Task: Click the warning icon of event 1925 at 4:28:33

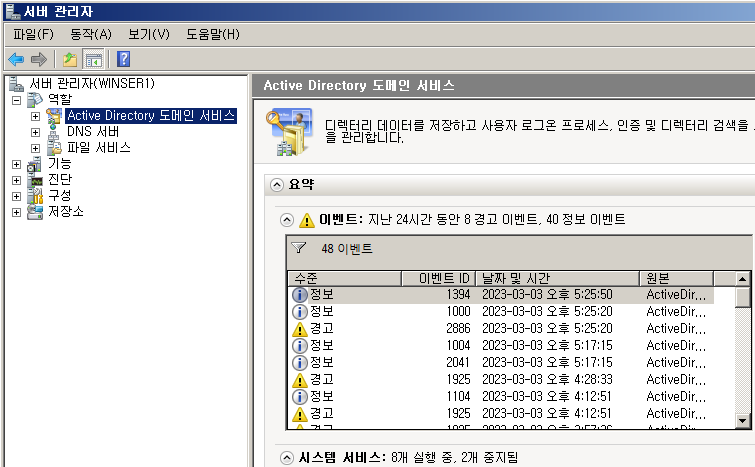Action: (x=299, y=380)
